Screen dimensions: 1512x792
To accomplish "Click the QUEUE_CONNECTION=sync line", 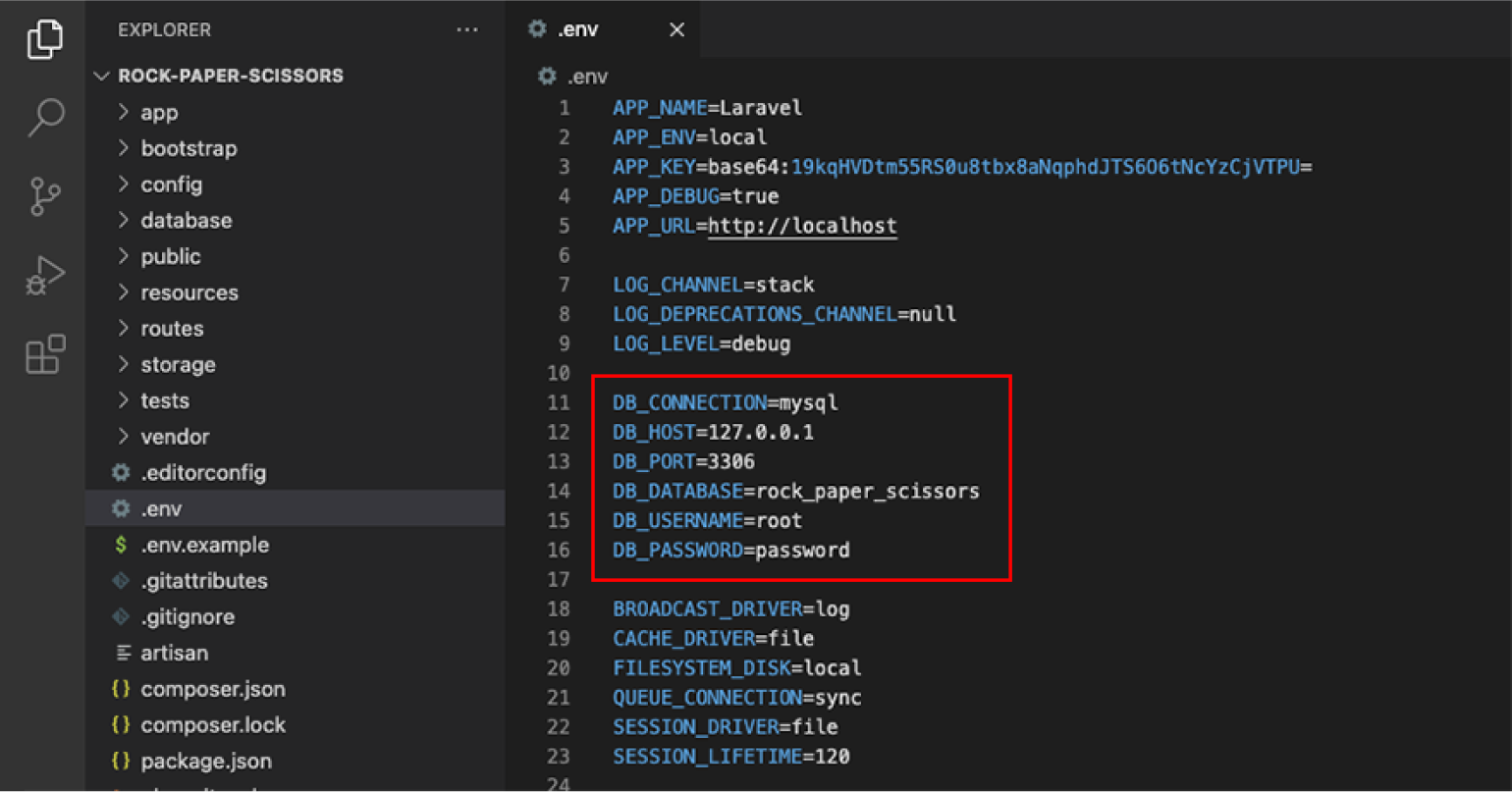I will [737, 697].
